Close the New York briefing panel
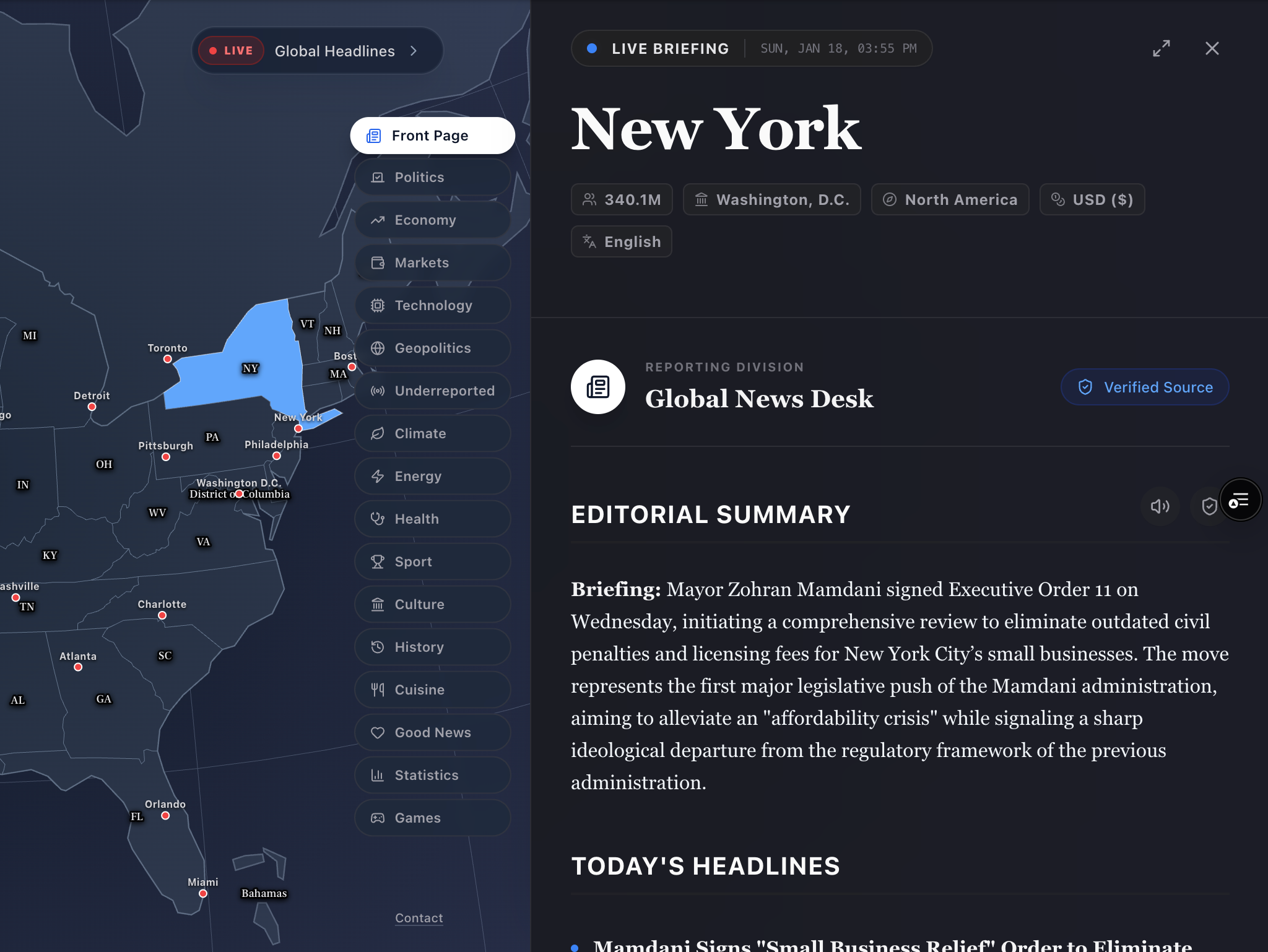 coord(1212,48)
